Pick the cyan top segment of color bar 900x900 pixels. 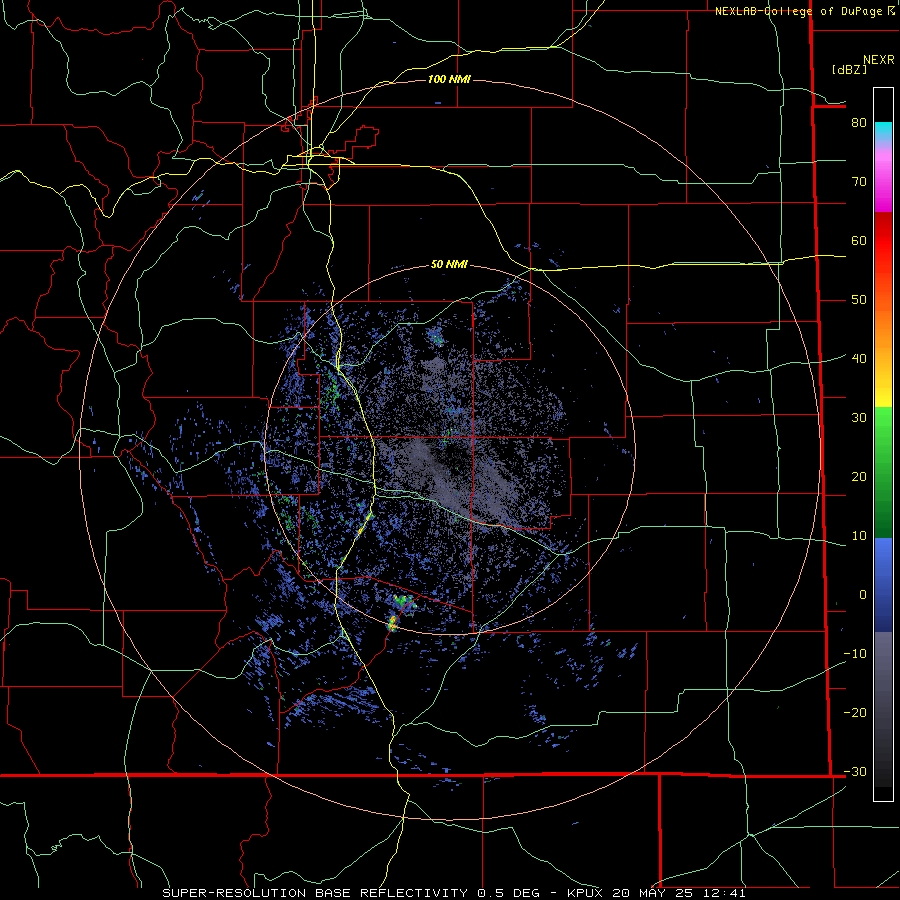[883, 131]
